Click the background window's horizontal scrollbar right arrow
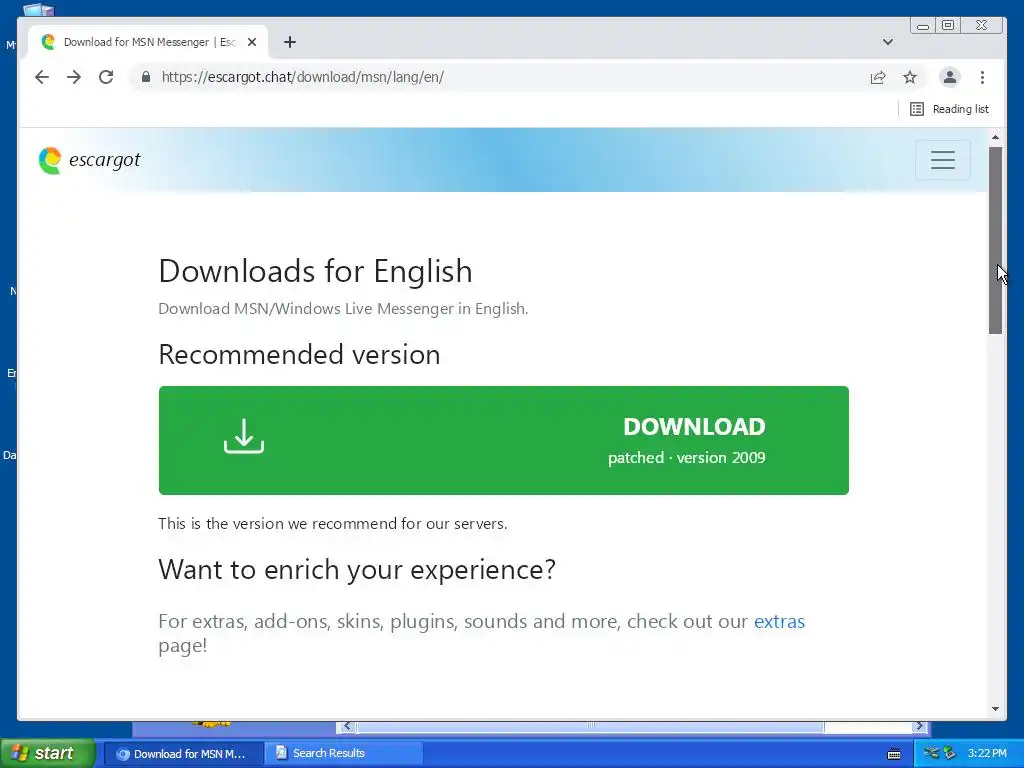Image resolution: width=1024 pixels, height=768 pixels. tap(920, 726)
